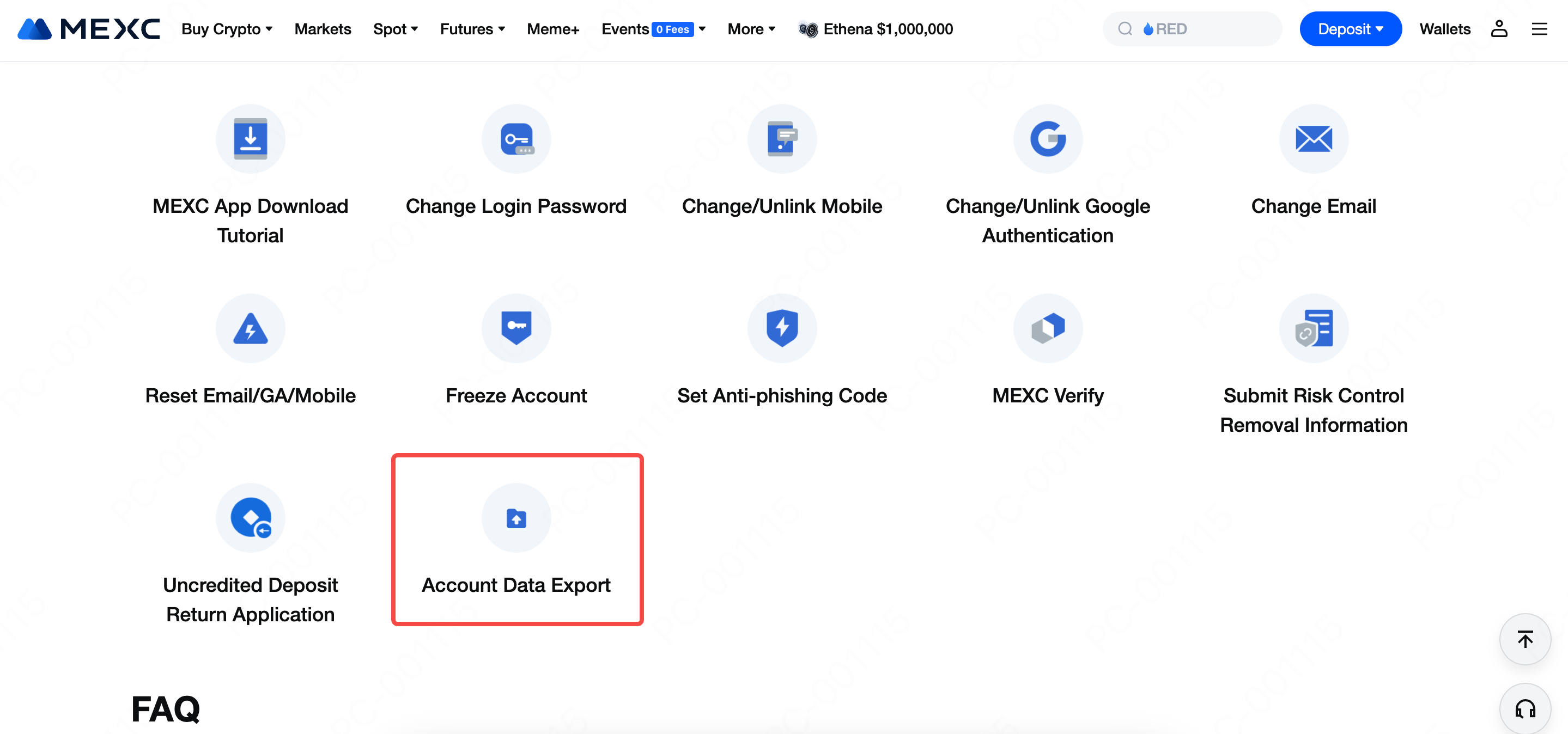Click the Account Data Export folder icon

pyautogui.click(x=516, y=517)
